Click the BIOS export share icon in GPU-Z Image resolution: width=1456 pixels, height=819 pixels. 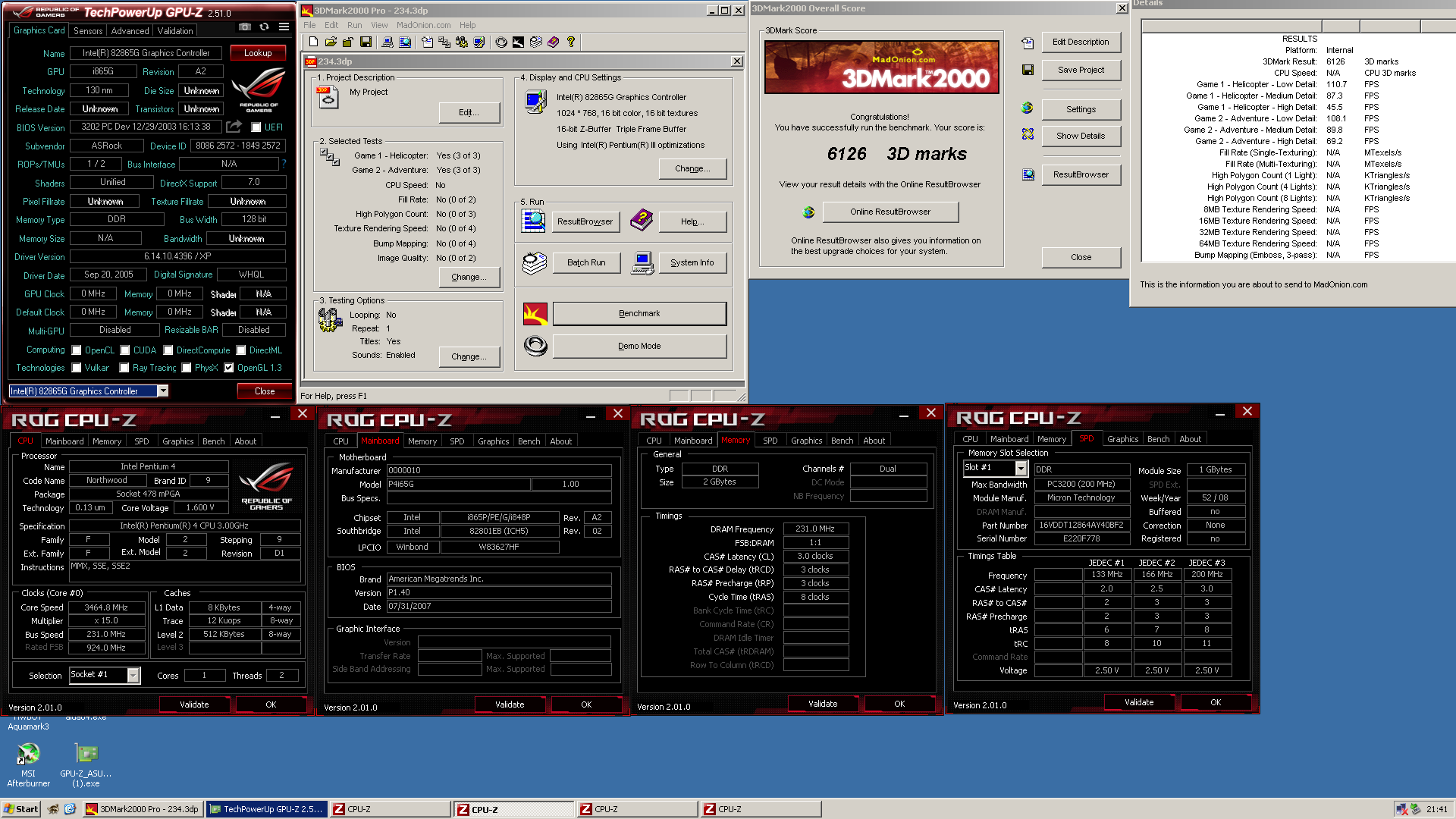pos(234,126)
